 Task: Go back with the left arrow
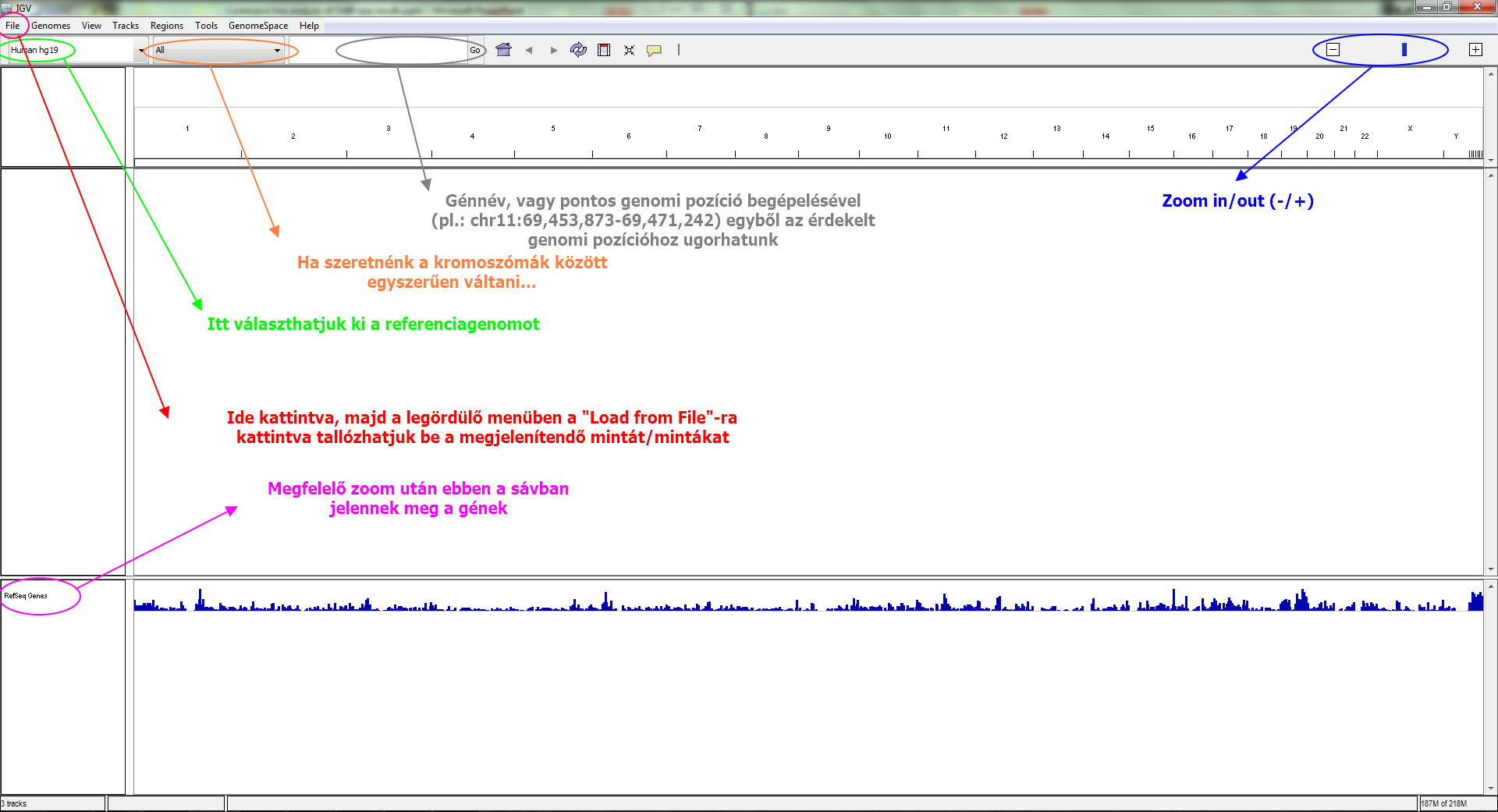(529, 50)
